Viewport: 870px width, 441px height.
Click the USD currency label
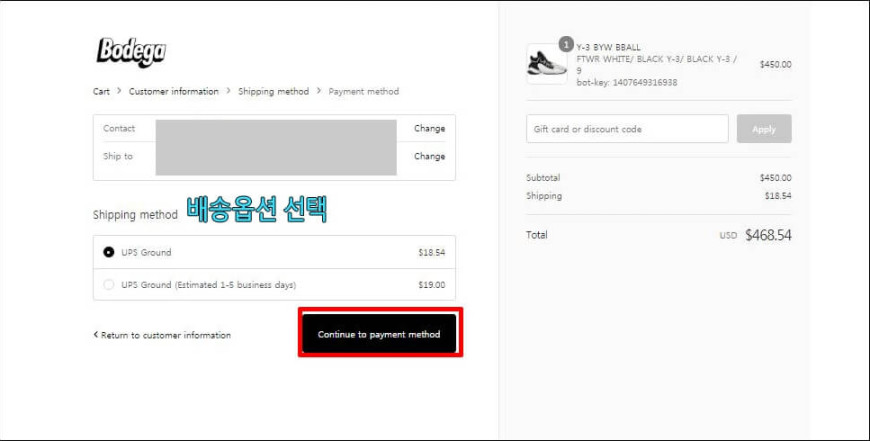tap(728, 236)
